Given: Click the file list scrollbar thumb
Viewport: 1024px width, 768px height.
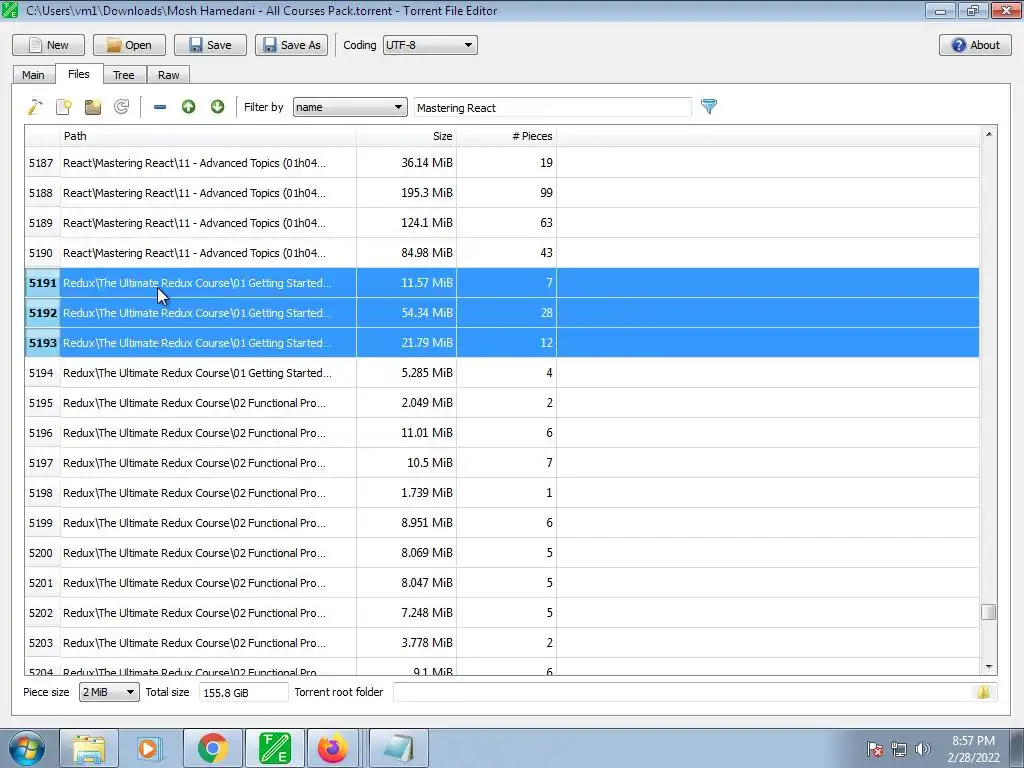Looking at the screenshot, I should [x=988, y=612].
